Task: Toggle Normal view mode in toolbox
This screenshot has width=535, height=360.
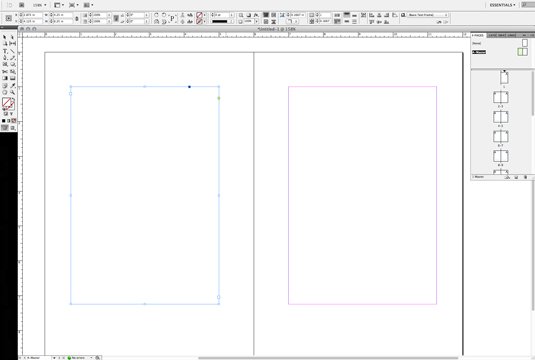Action: [x=5, y=128]
